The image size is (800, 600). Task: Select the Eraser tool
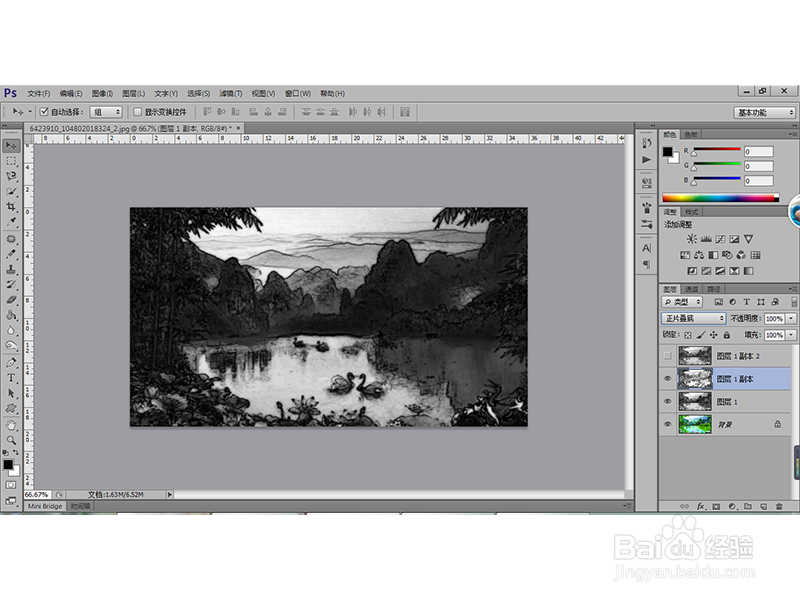(11, 300)
